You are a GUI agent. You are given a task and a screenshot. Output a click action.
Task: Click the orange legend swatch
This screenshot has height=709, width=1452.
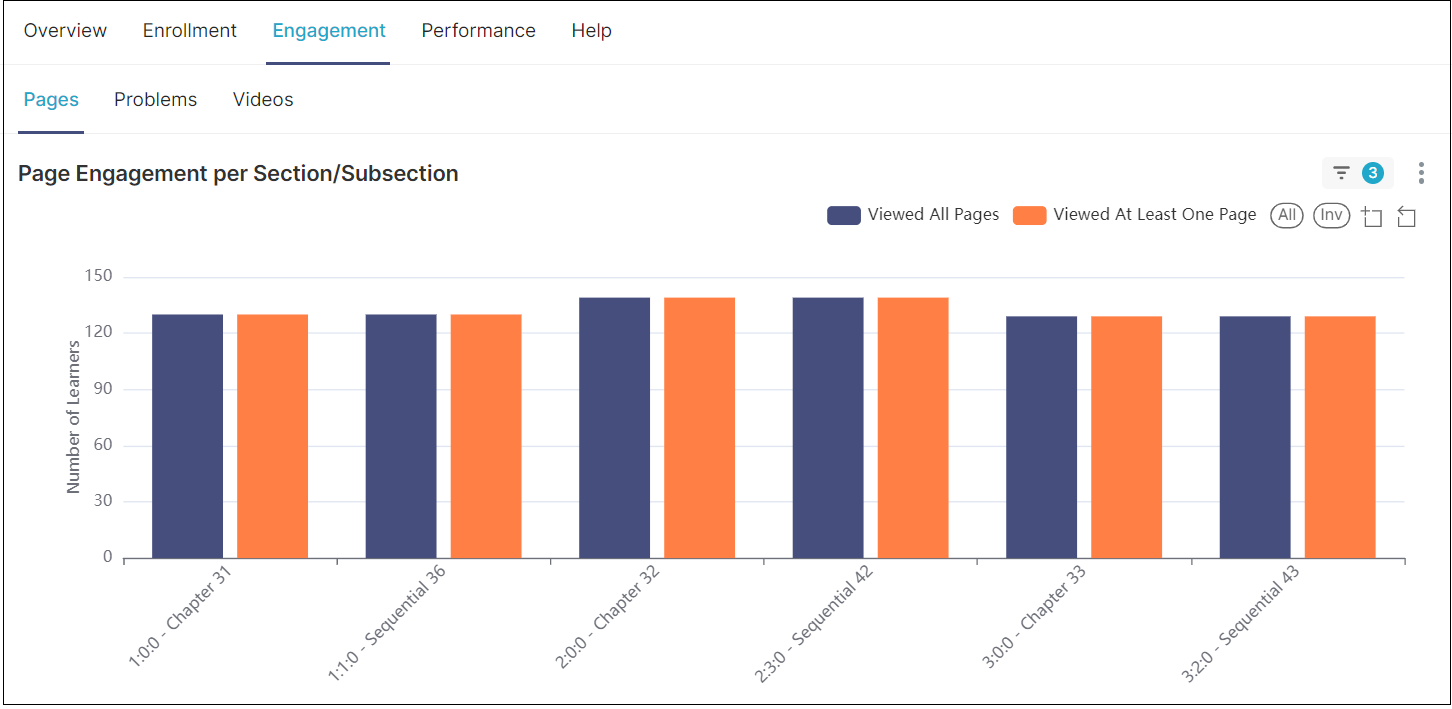1029,215
